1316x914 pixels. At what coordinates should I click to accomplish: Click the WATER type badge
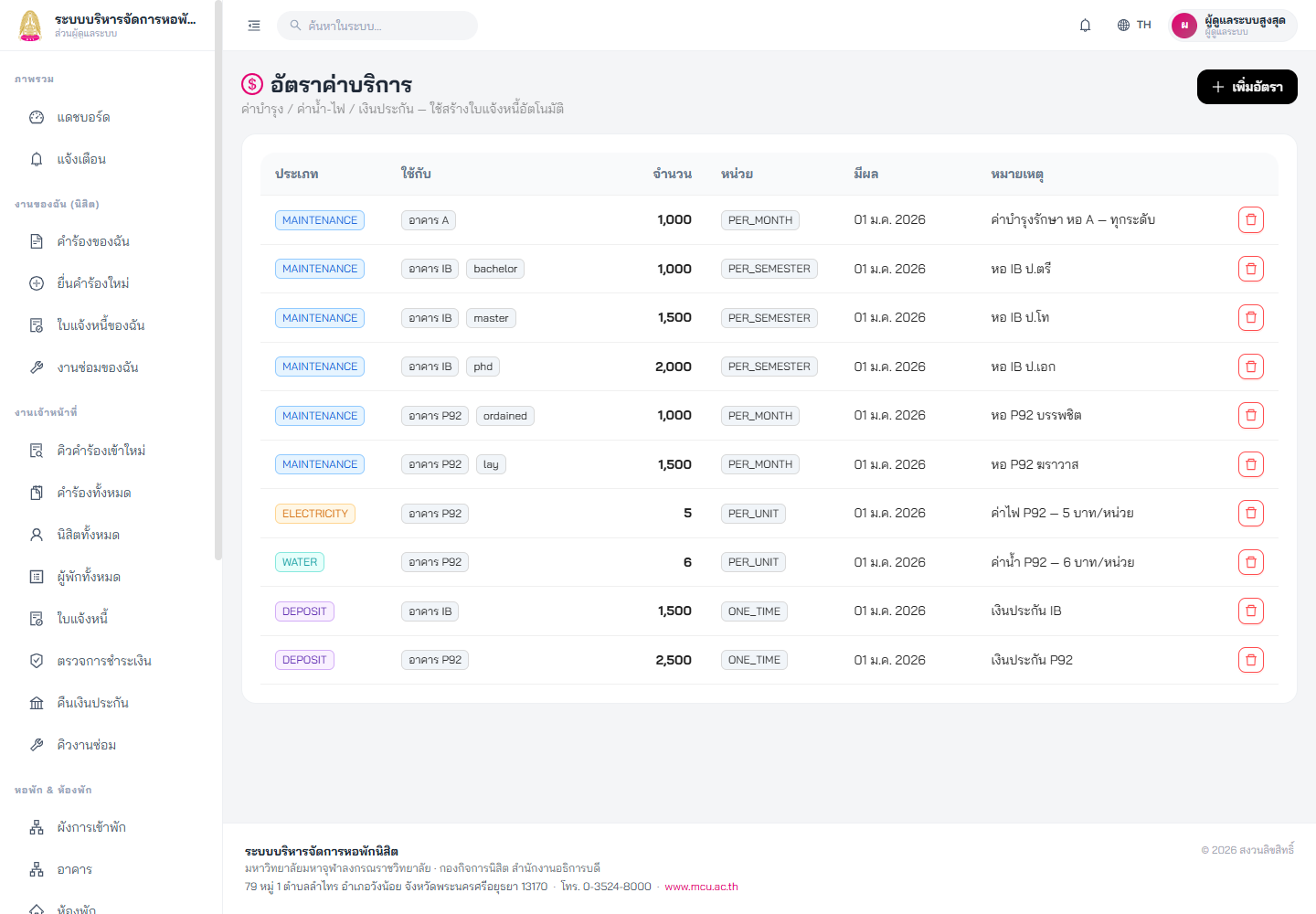[x=300, y=562]
